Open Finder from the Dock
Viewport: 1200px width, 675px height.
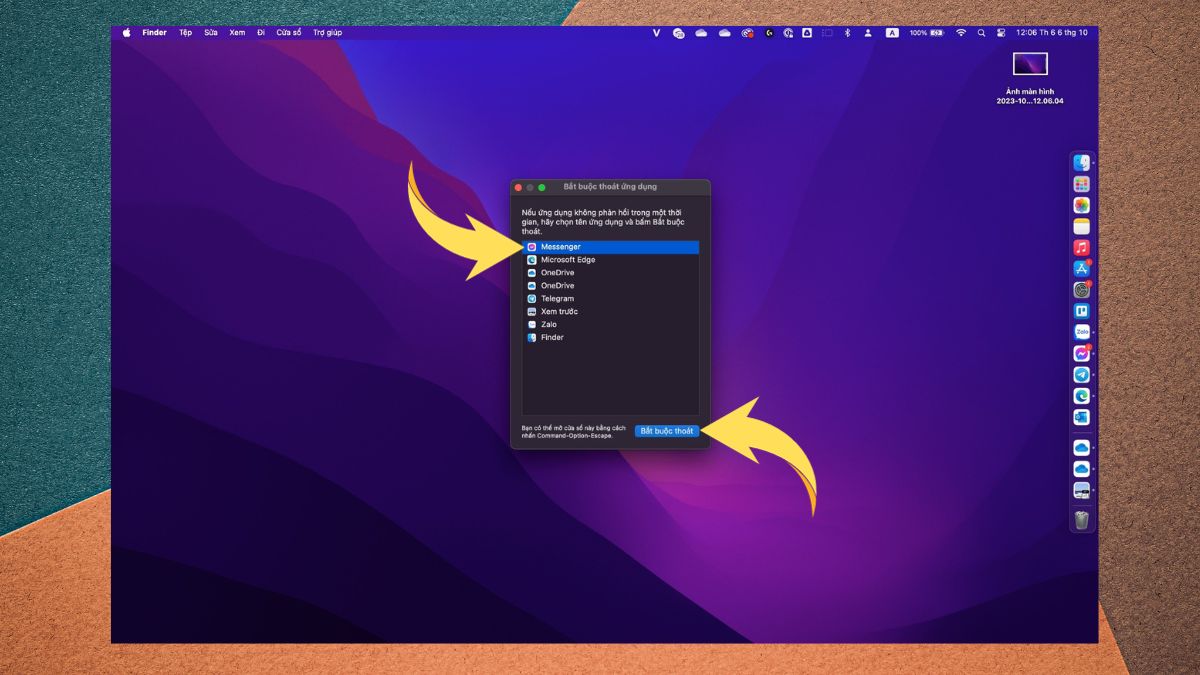pyautogui.click(x=1081, y=163)
